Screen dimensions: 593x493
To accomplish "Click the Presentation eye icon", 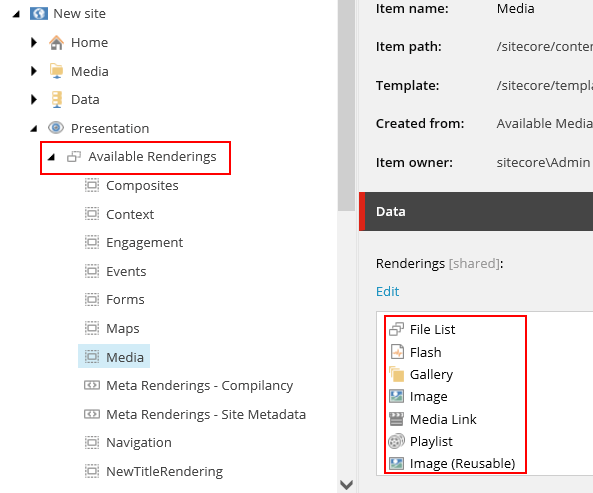I will click(x=56, y=128).
